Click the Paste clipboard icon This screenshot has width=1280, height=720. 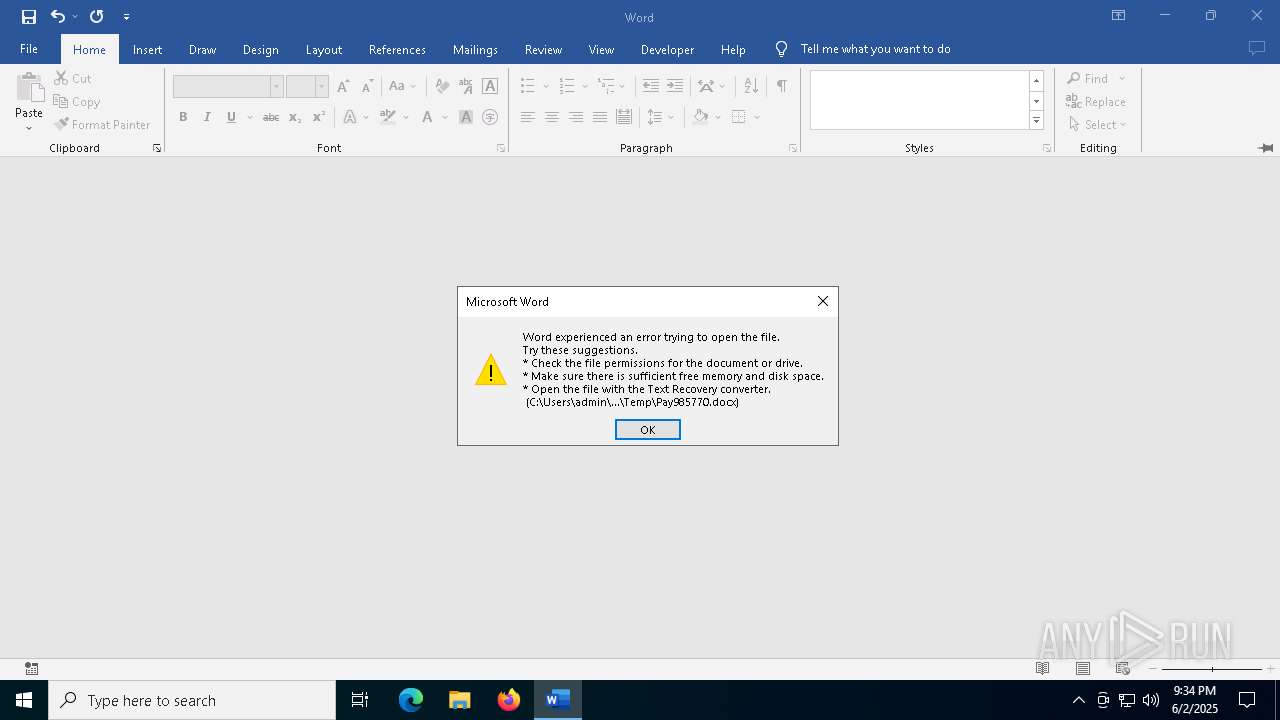29,88
